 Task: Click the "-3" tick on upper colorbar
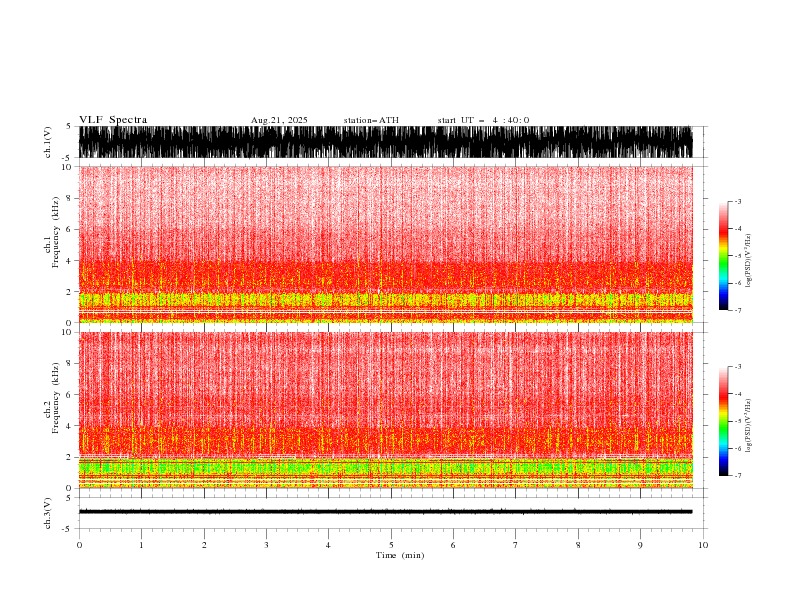point(738,201)
